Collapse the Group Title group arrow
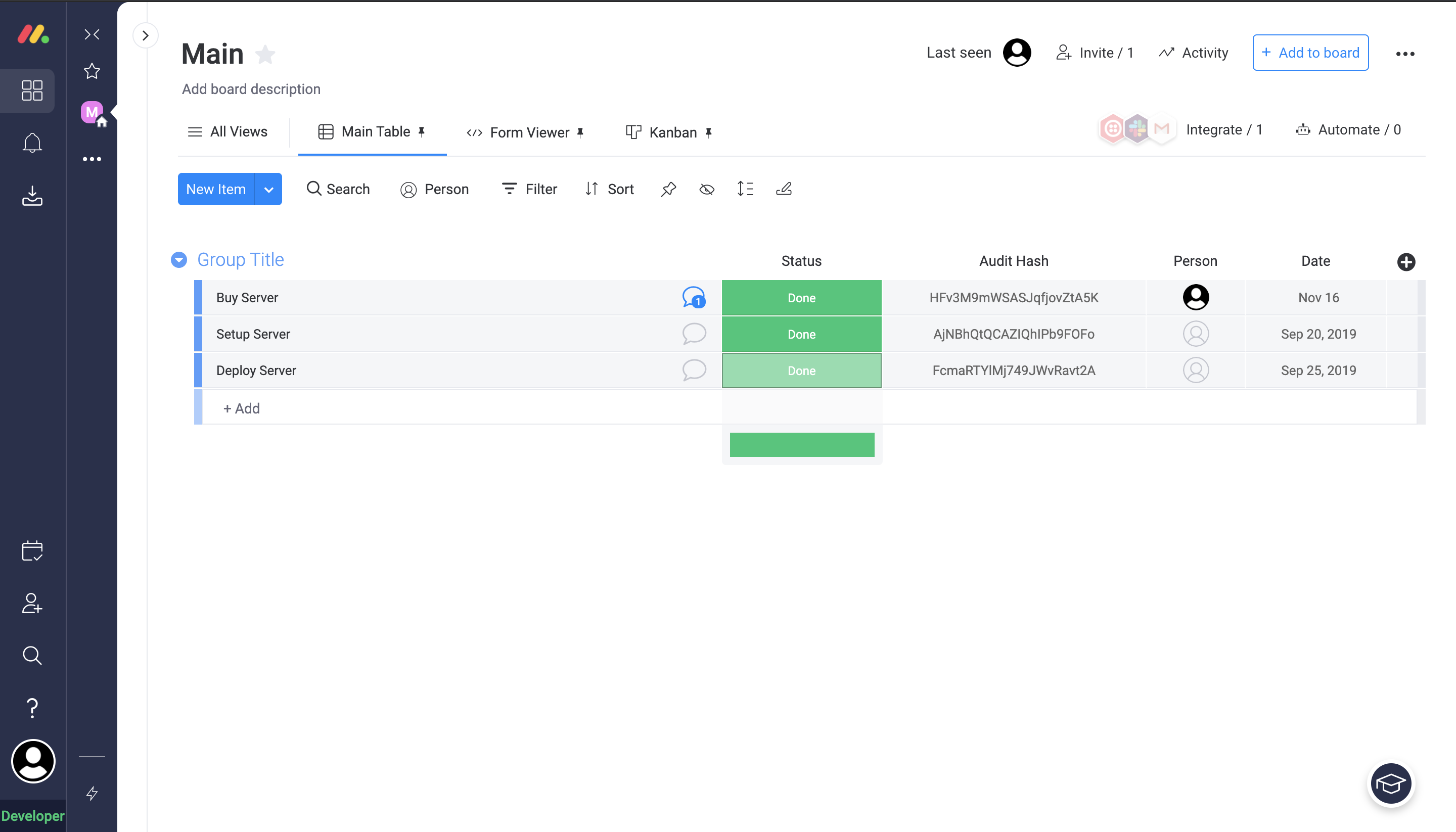The width and height of the screenshot is (1456, 832). 179,260
